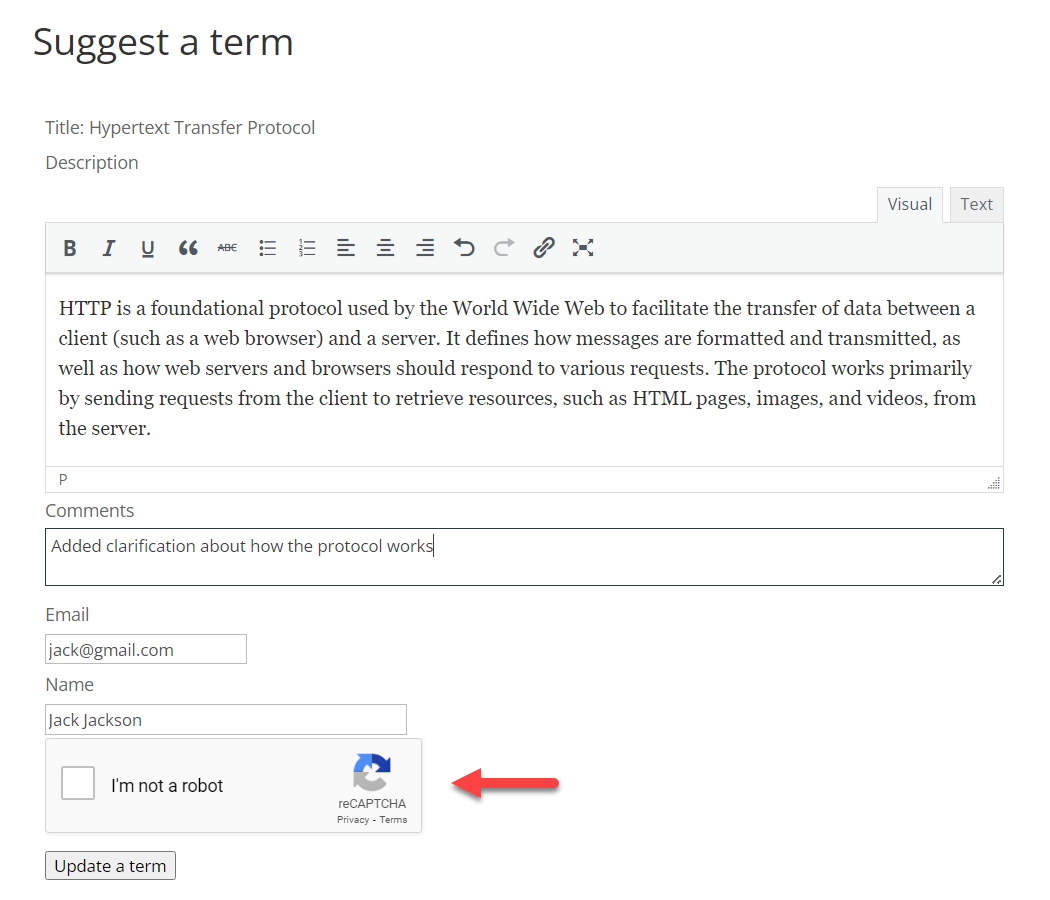The width and height of the screenshot is (1050, 900).
Task: Toggle bold formatting in editor toolbar
Action: (x=70, y=248)
